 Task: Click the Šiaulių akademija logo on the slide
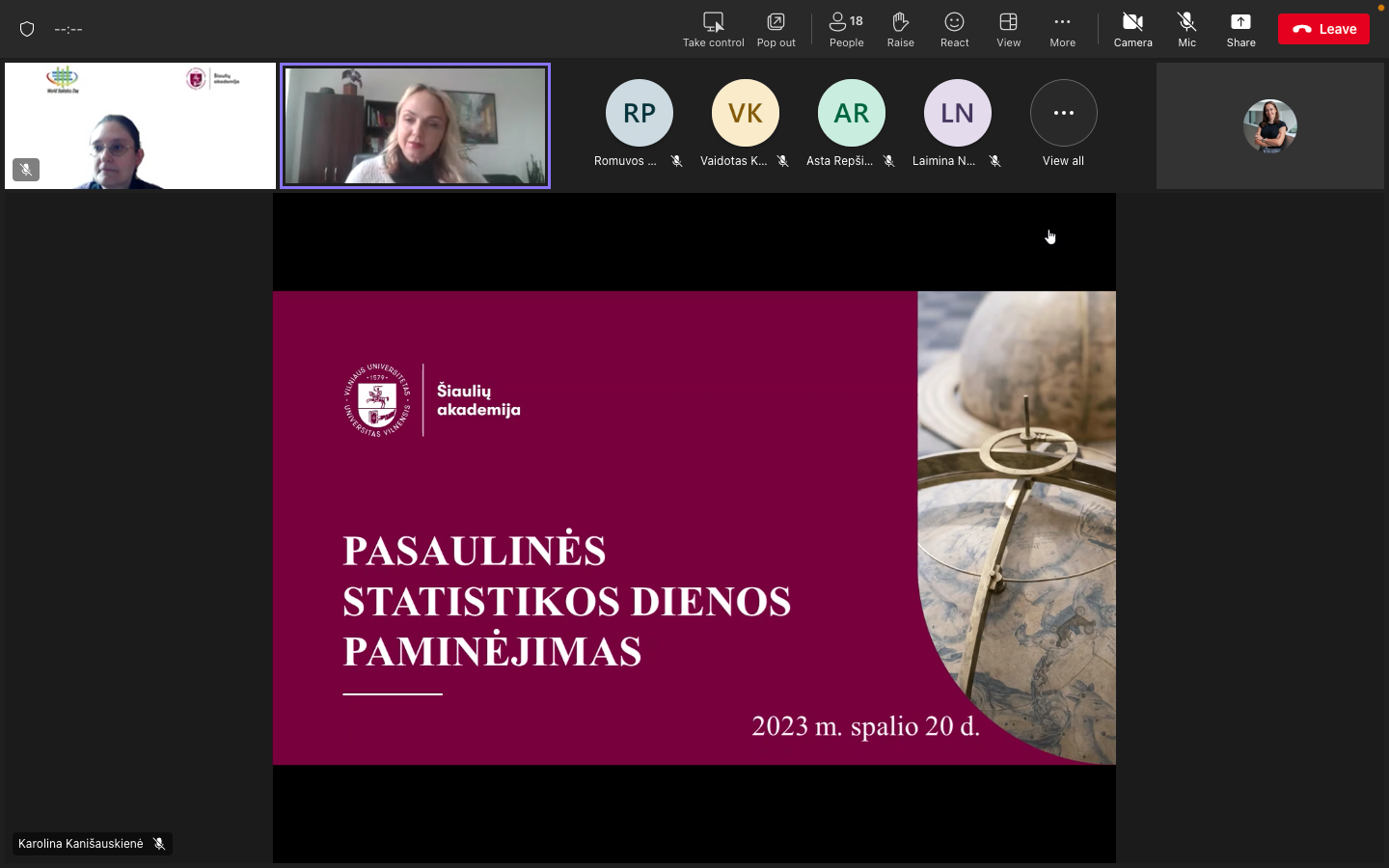tap(432, 400)
